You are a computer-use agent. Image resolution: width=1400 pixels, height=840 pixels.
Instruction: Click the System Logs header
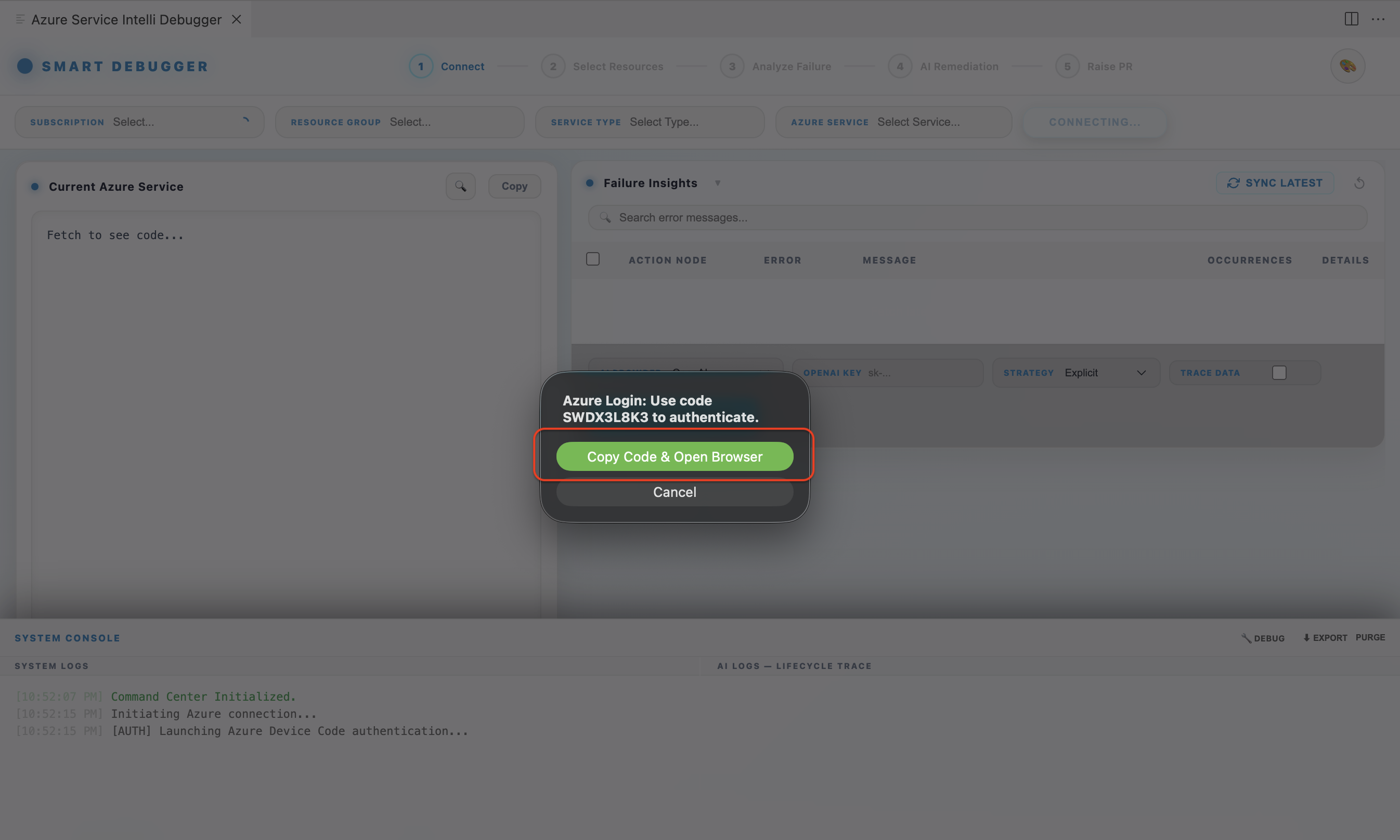51,666
